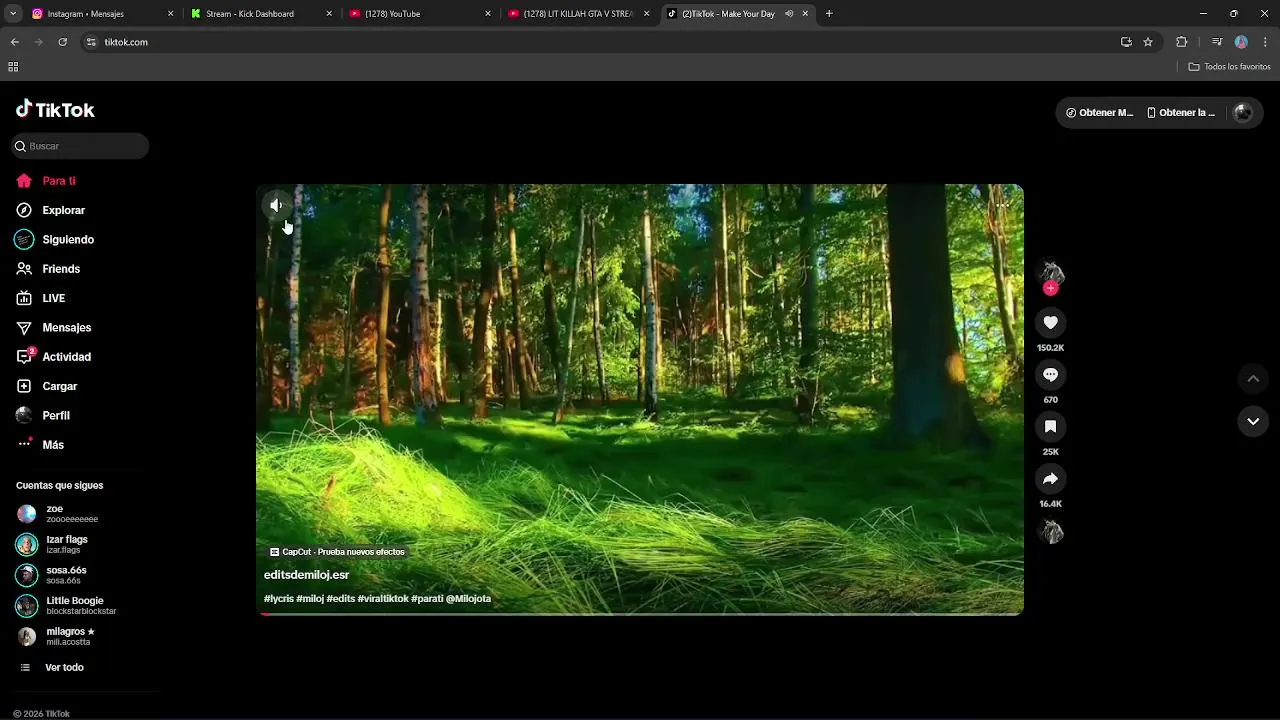Go to the previous video with up chevron
The width and height of the screenshot is (1280, 720).
click(1253, 379)
